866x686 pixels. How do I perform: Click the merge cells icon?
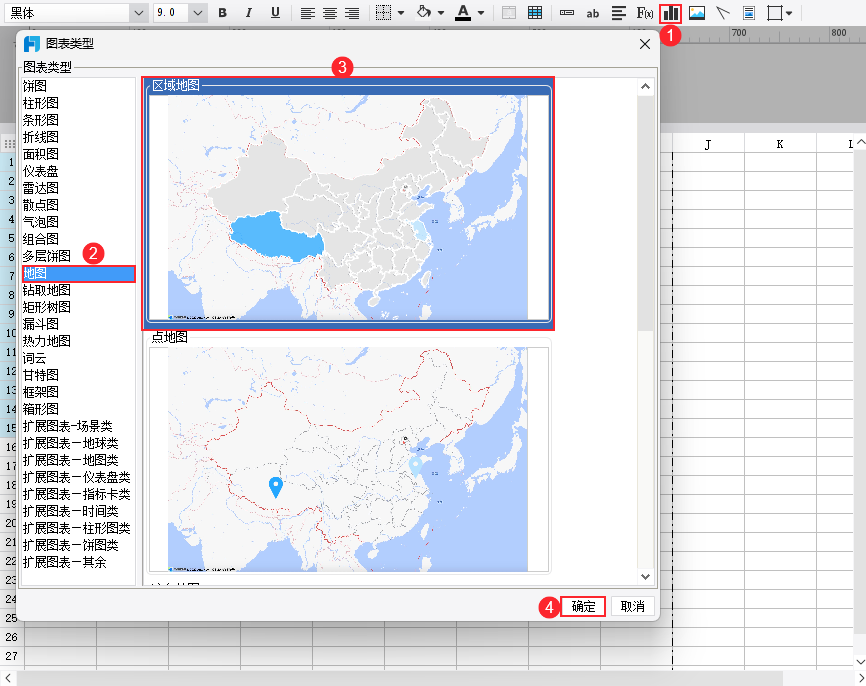(x=507, y=13)
